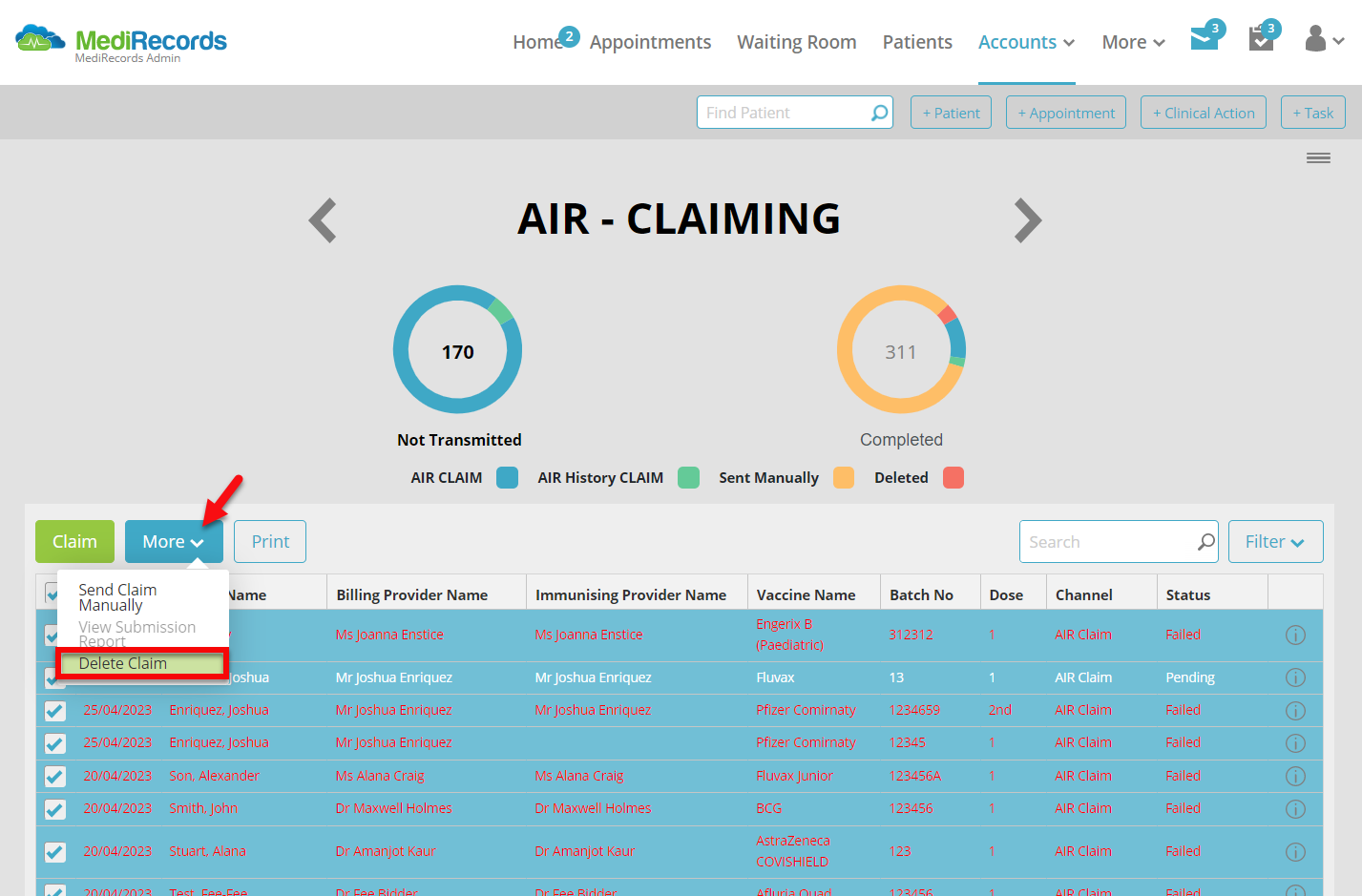
Task: Click the Not Transmitted 170 donut chart
Action: tap(457, 349)
